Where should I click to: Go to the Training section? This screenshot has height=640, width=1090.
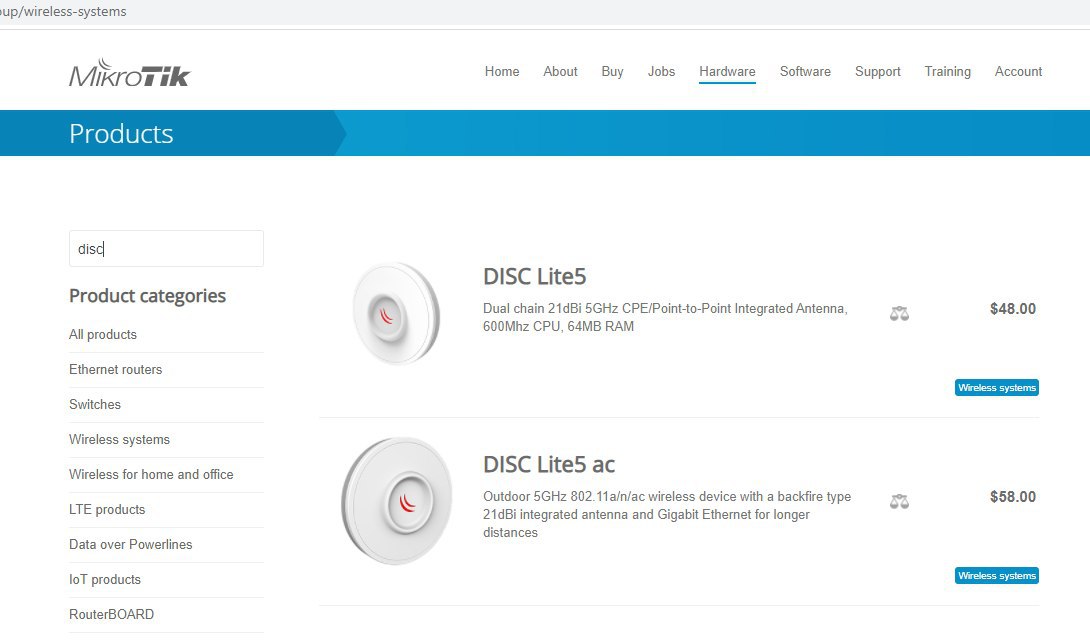(947, 72)
